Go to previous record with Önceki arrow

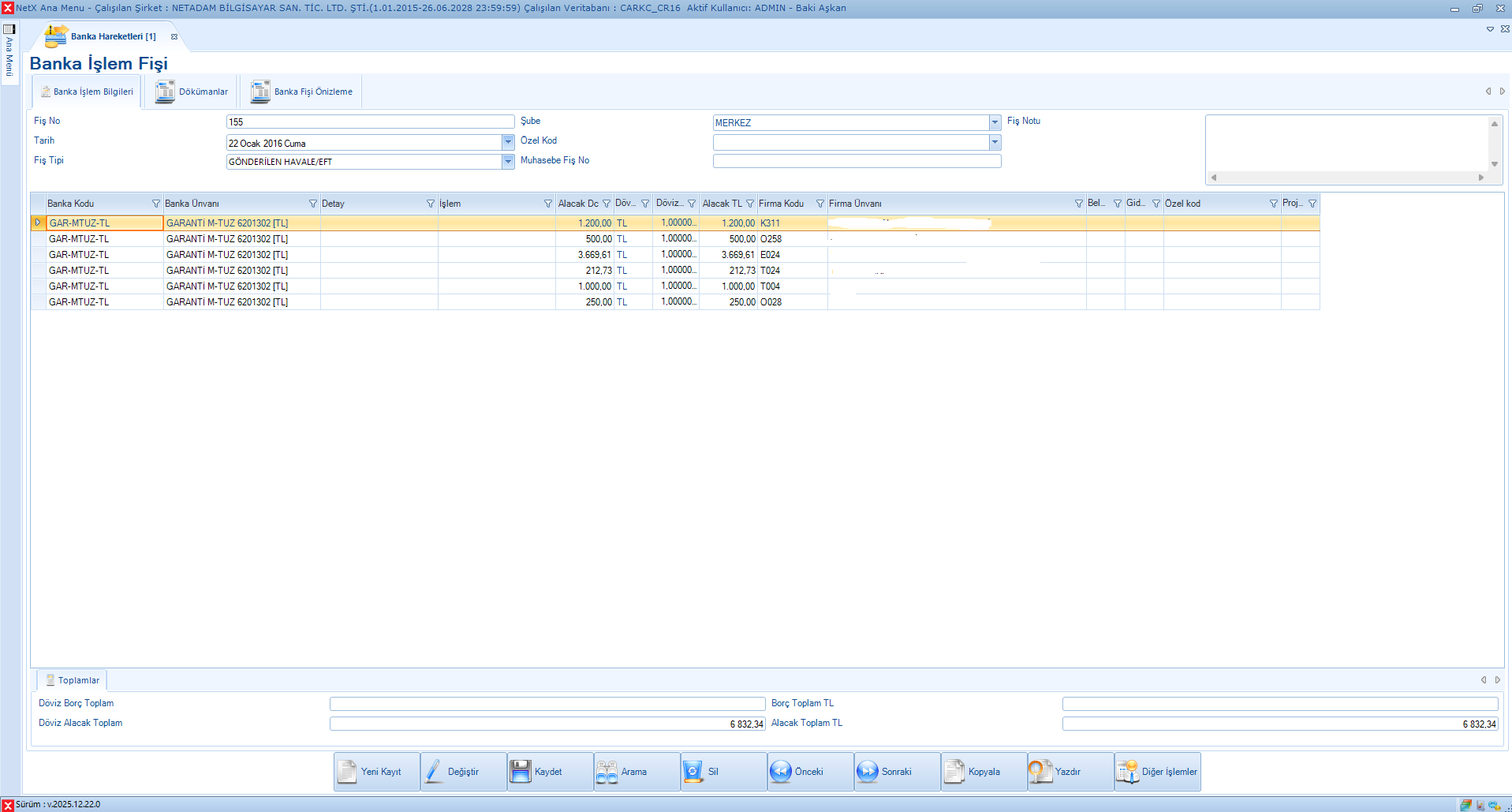781,772
